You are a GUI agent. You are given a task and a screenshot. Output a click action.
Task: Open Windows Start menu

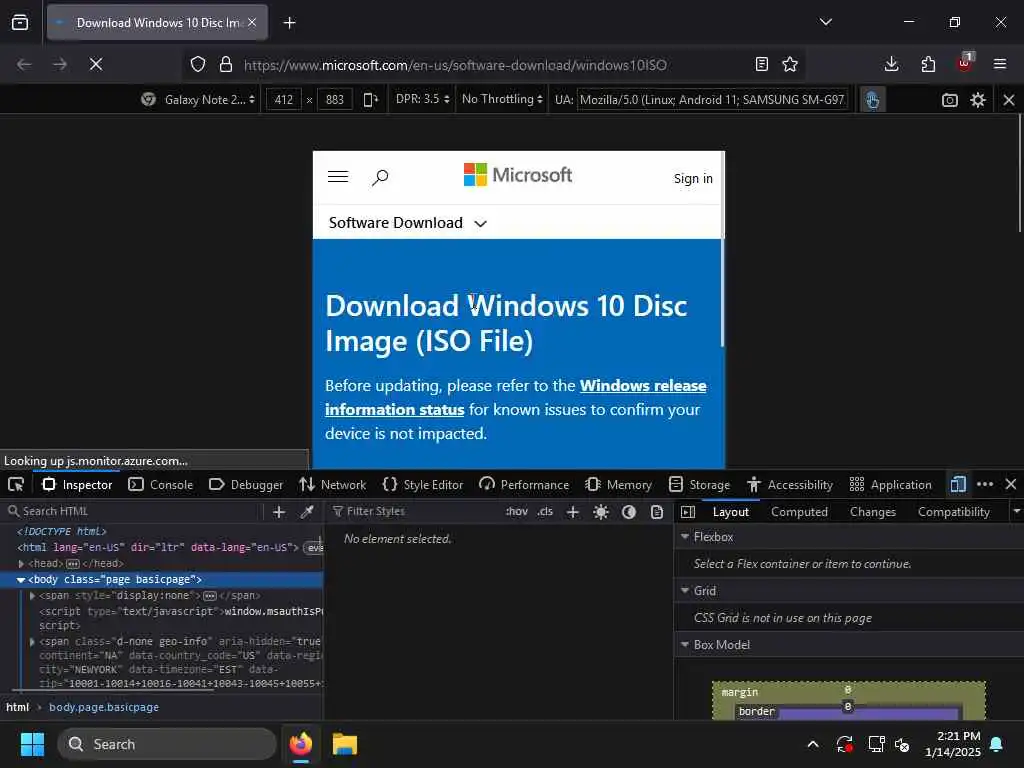point(32,744)
